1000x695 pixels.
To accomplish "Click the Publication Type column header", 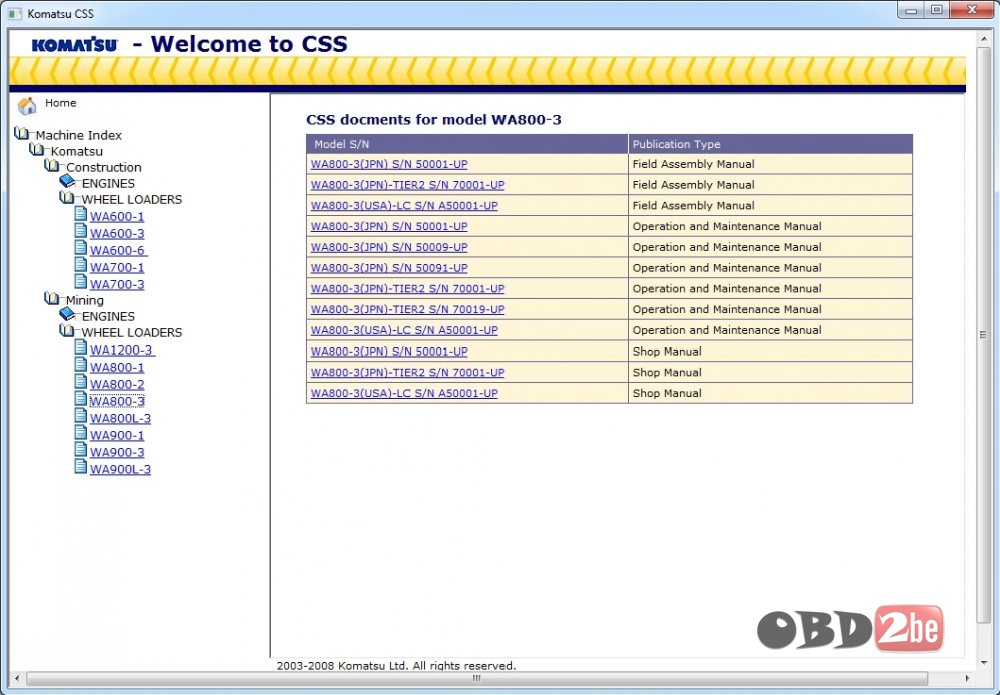I will [770, 144].
